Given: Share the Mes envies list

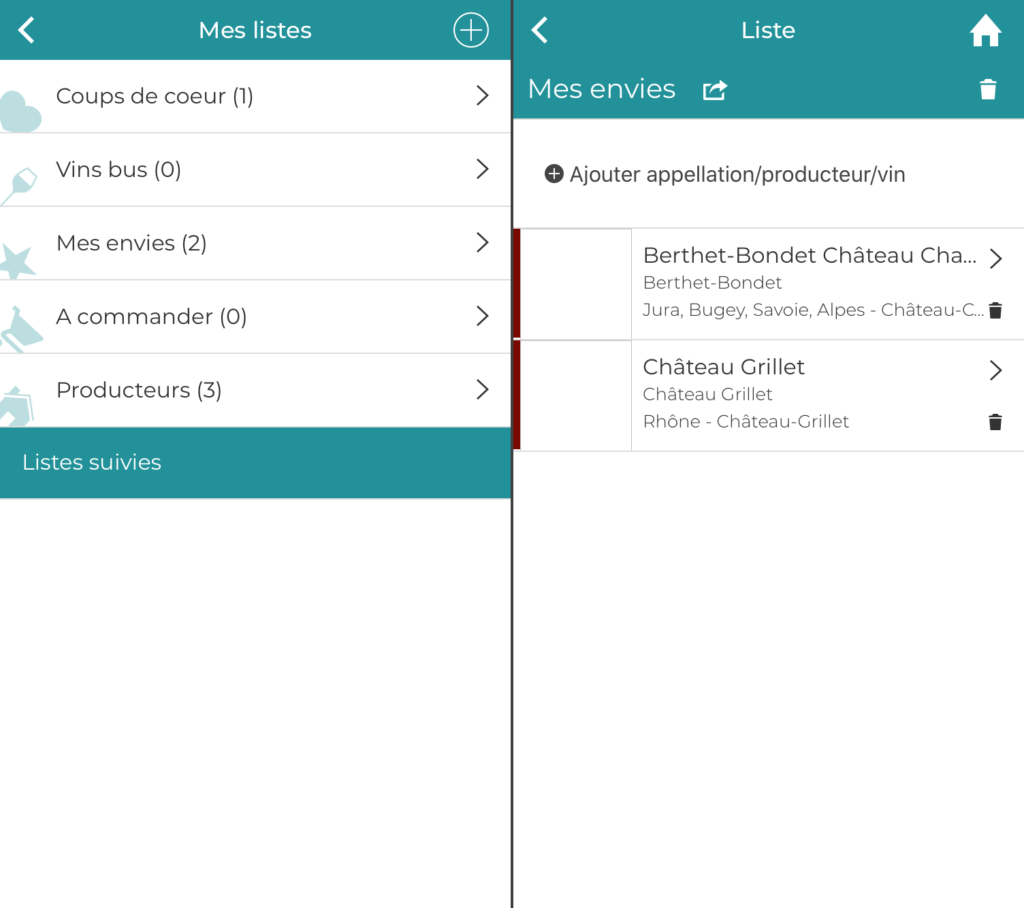Looking at the screenshot, I should 714,89.
